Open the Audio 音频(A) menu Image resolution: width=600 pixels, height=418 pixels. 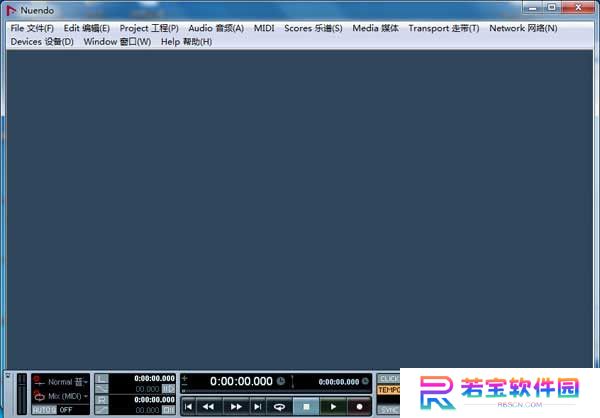click(216, 28)
